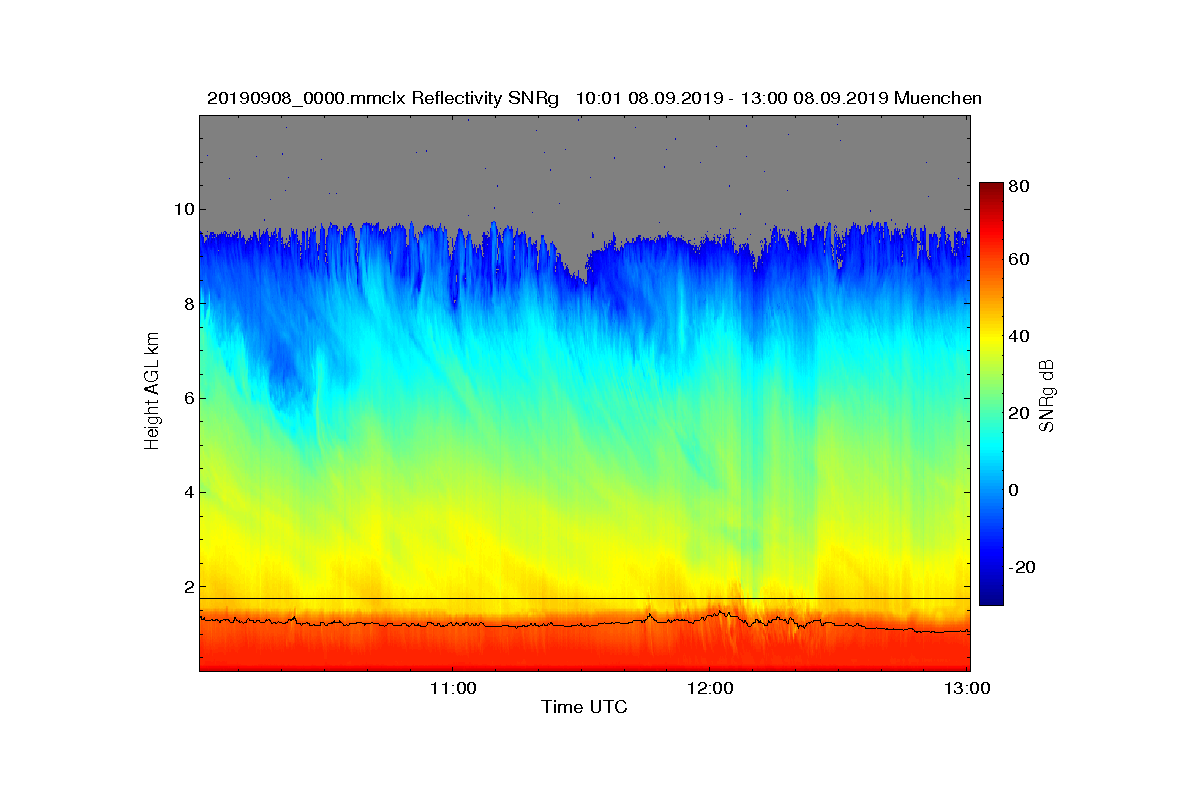Click the 13:00 time tick label
The width and height of the screenshot is (1200, 800).
tap(966, 688)
